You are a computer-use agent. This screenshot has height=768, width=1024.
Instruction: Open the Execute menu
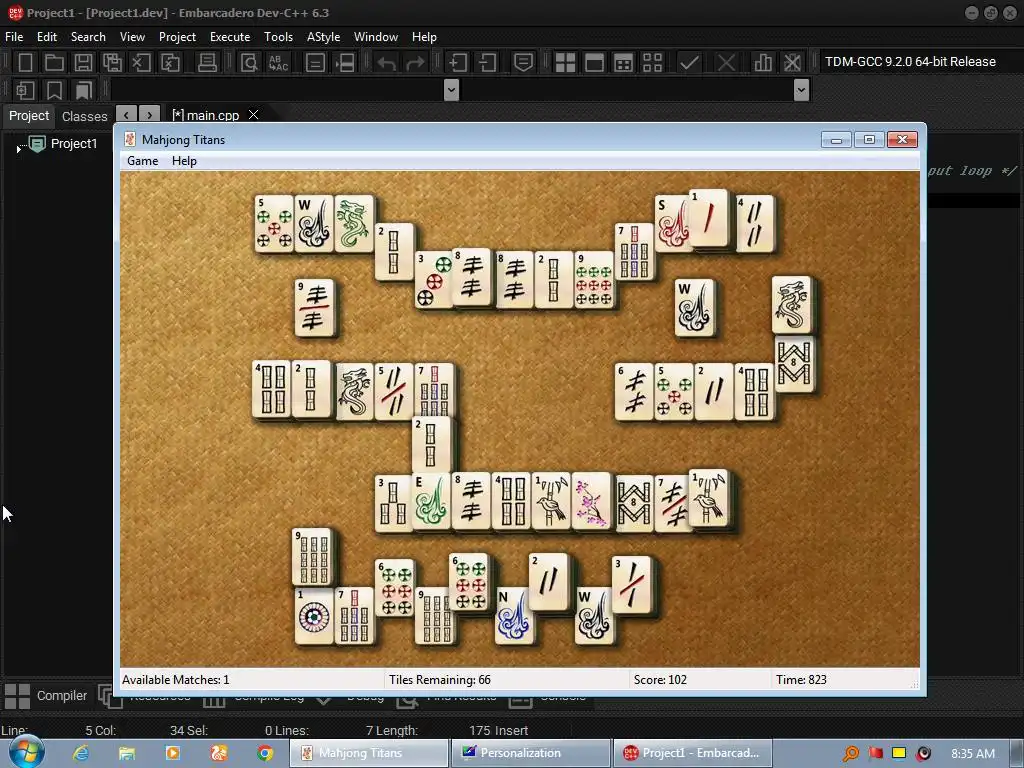point(230,37)
